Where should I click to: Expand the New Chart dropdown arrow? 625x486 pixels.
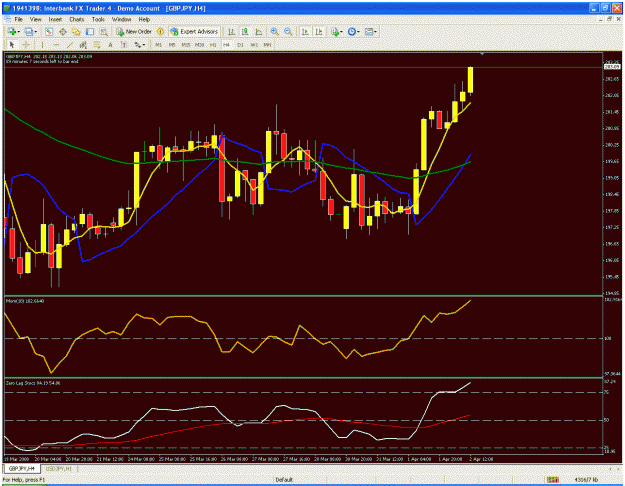click(x=19, y=32)
